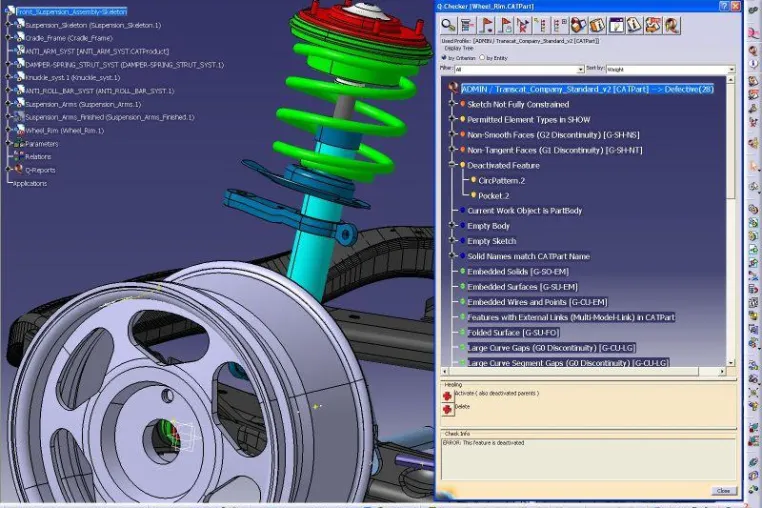This screenshot has width=762, height=508.
Task: Click the window with lightbulb icon
Action: (x=616, y=25)
